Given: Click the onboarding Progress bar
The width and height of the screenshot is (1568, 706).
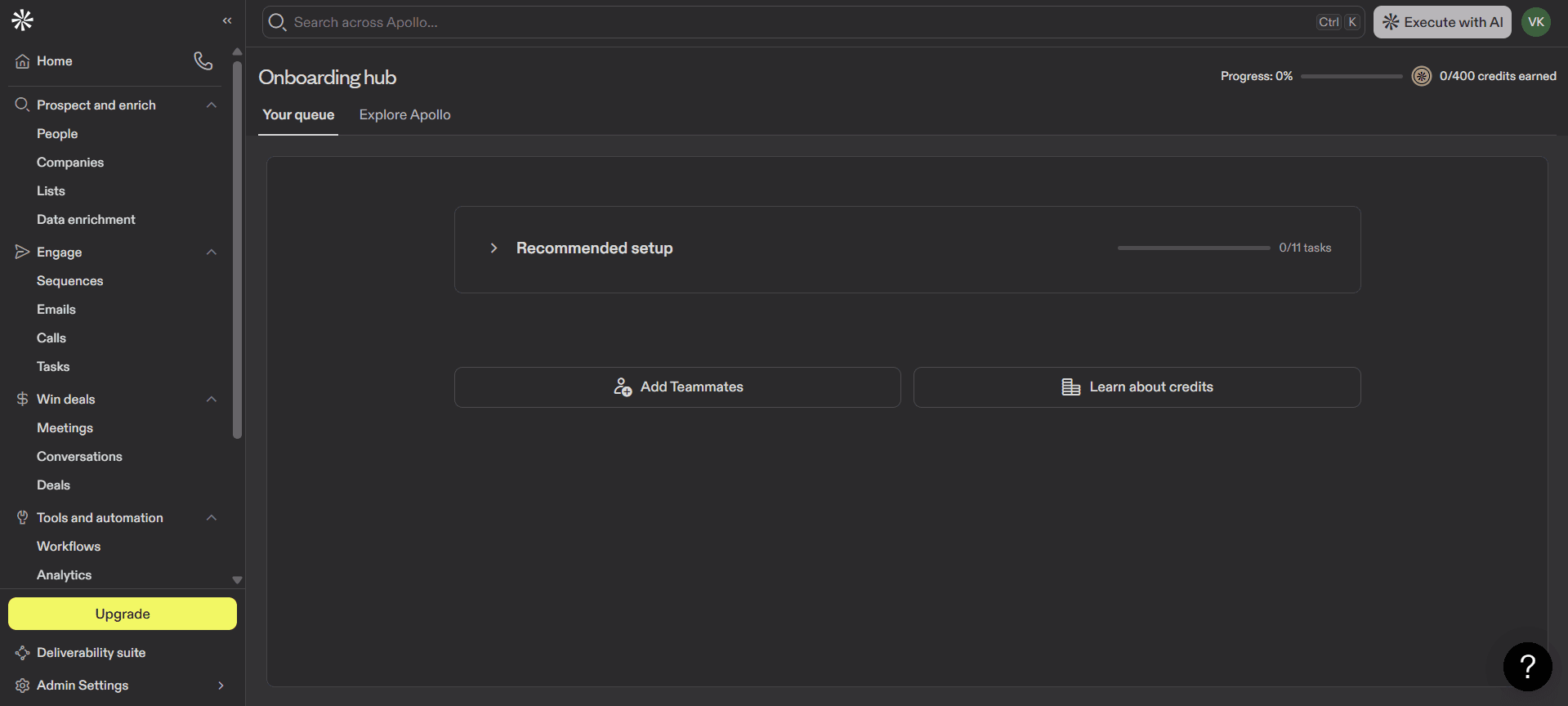Looking at the screenshot, I should tap(1351, 76).
